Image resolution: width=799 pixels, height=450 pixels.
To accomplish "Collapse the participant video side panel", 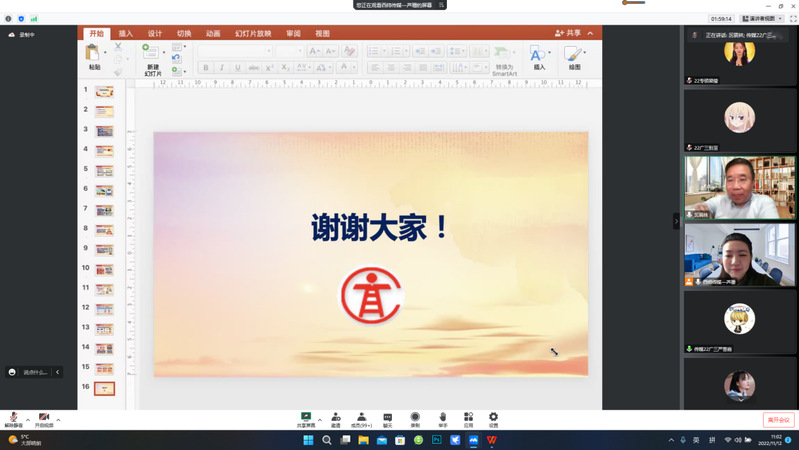I will 676,220.
